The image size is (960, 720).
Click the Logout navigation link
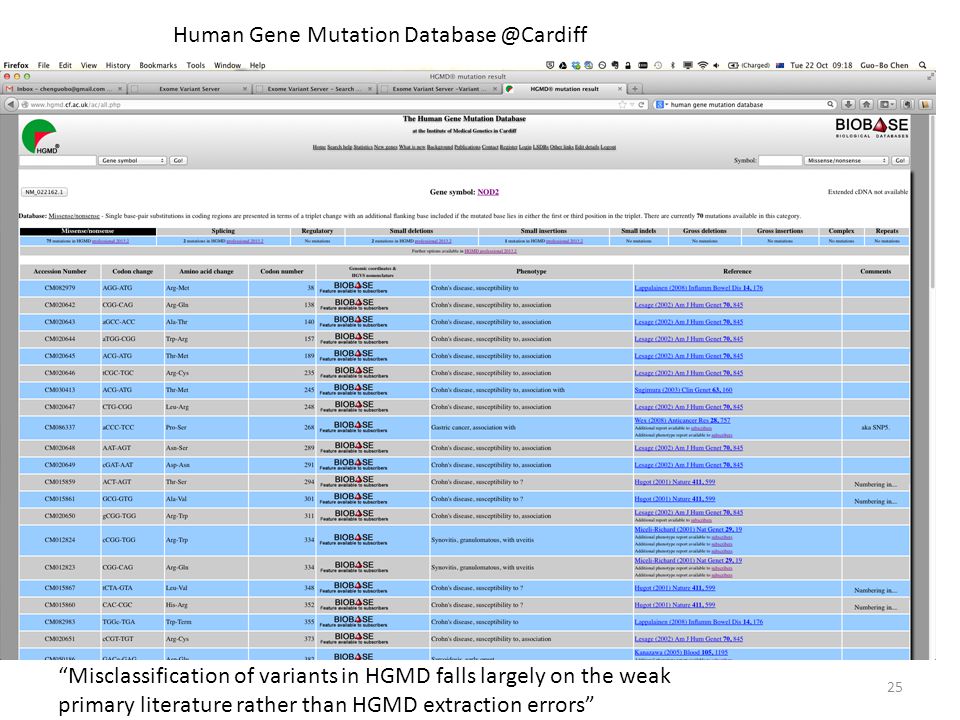608,147
